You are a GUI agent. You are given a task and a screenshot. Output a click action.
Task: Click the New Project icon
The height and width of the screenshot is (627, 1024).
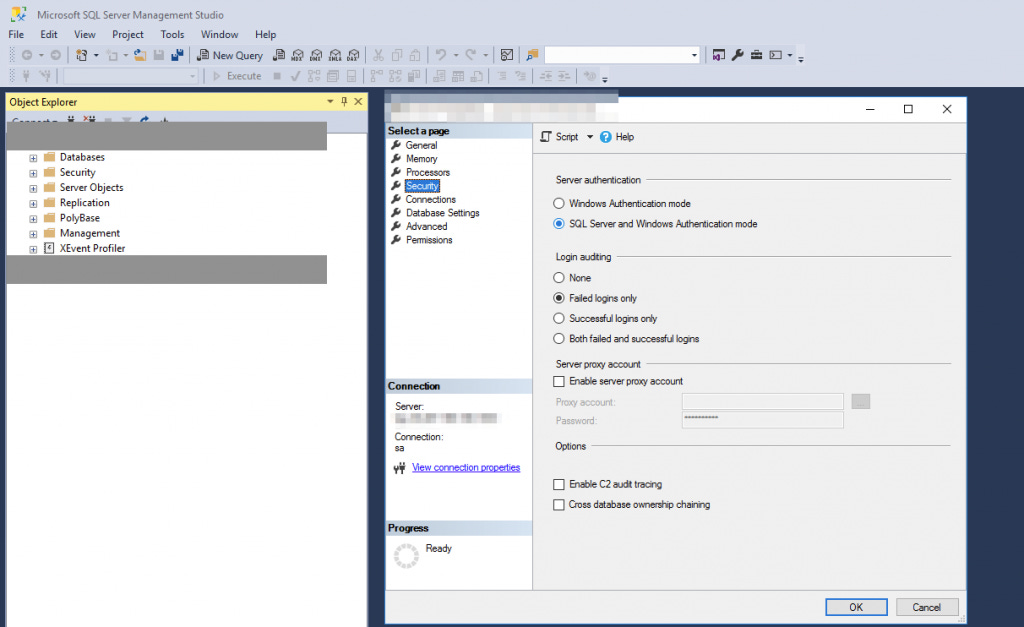click(x=81, y=56)
